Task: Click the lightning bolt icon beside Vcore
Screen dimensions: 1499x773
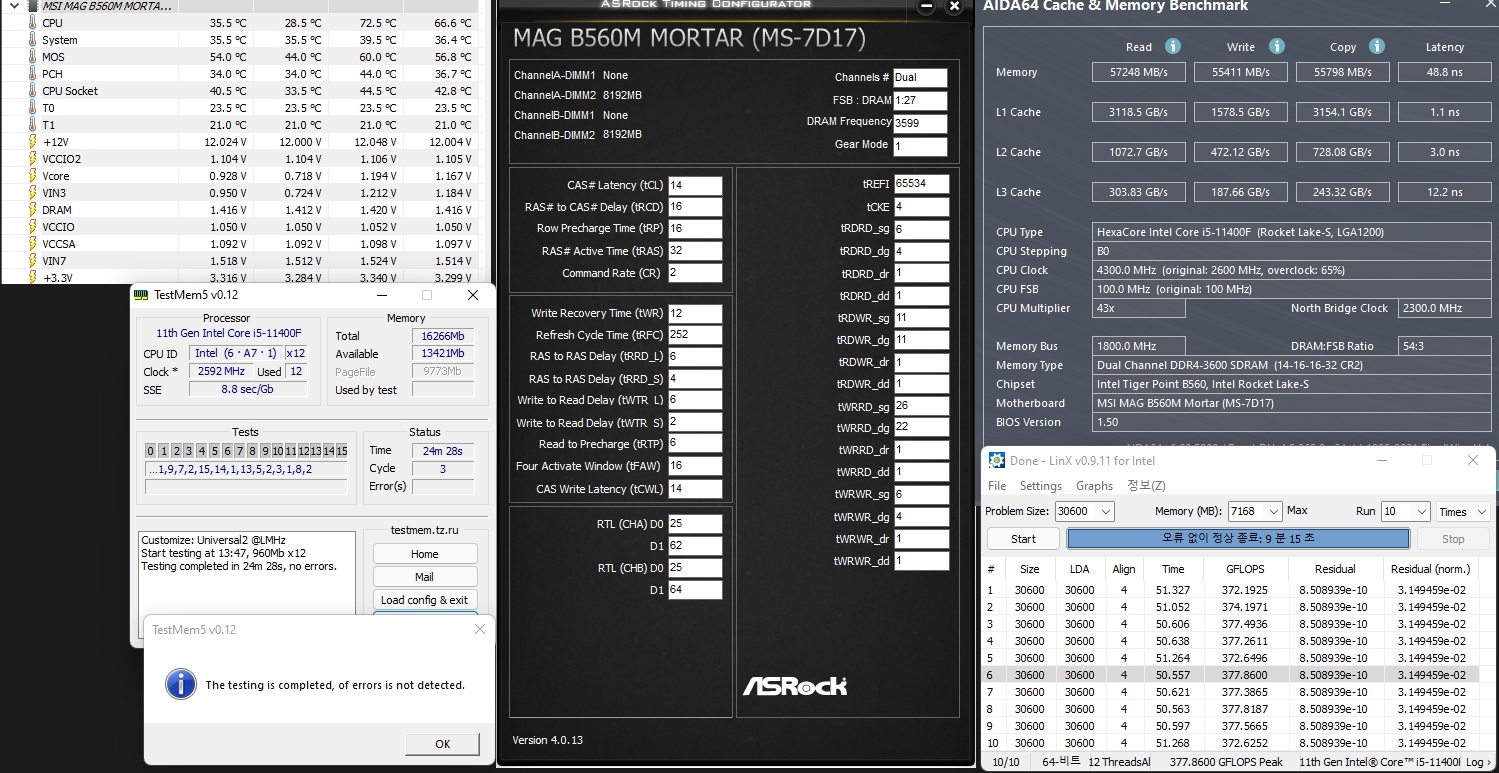Action: click(32, 176)
